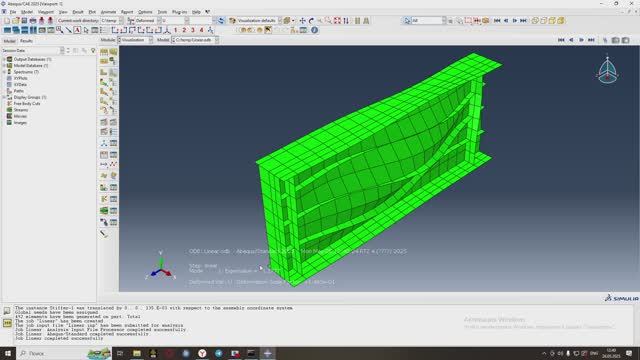
Task: Switch render style to Shaded
Action: point(561,20)
